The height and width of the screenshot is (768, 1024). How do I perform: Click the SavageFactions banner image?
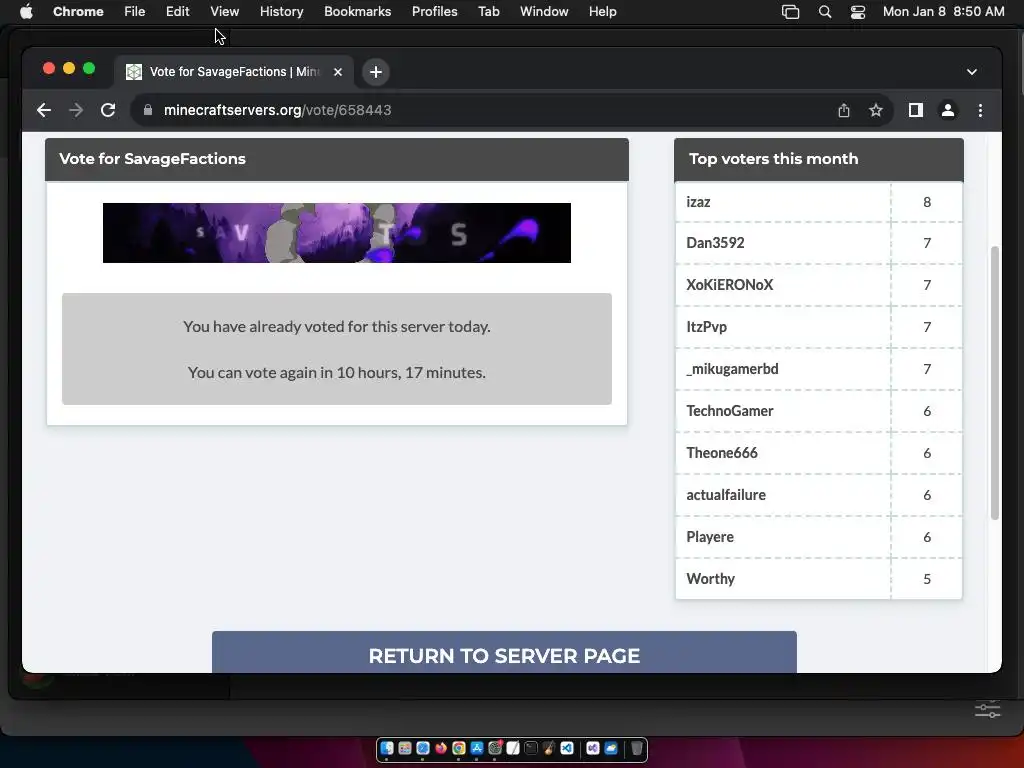(337, 233)
